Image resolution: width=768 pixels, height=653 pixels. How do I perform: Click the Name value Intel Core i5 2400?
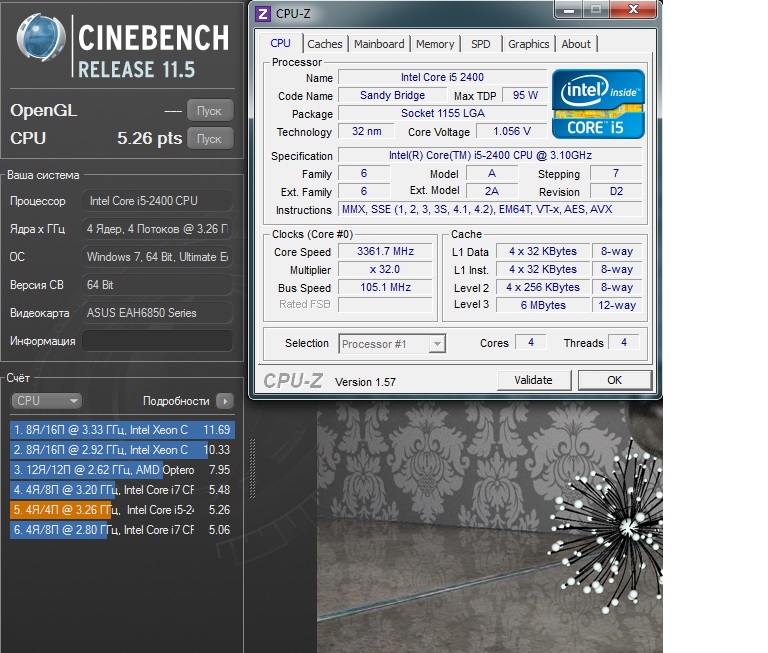click(442, 77)
